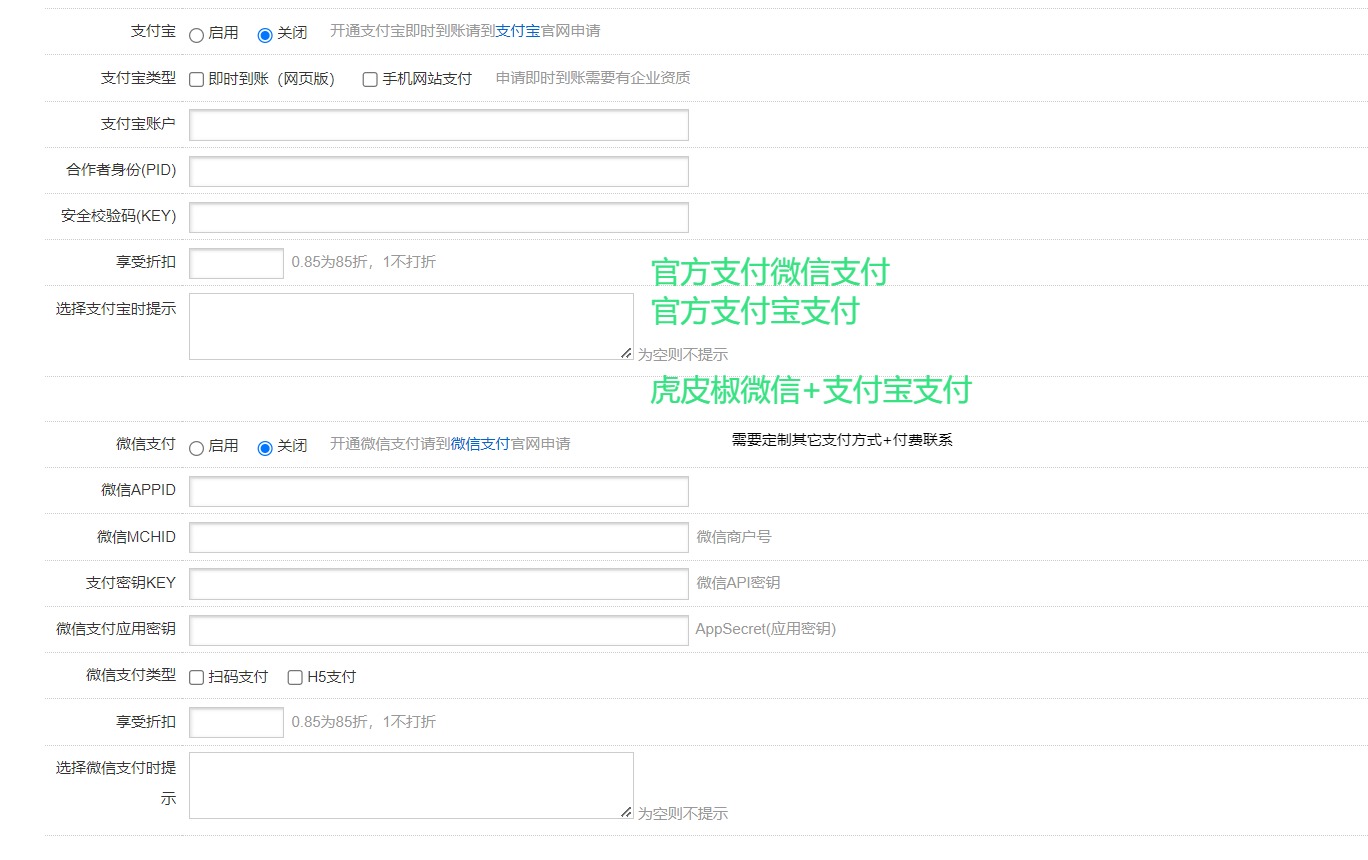Click the 支付宝 享受折扣 input box
Screen dimensions: 1368x860
tap(236, 263)
